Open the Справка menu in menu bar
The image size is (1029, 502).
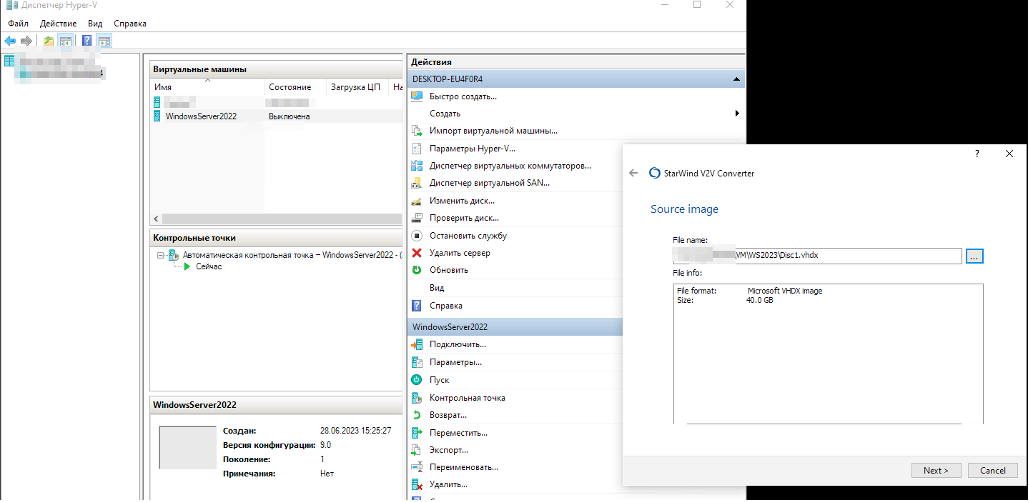130,24
